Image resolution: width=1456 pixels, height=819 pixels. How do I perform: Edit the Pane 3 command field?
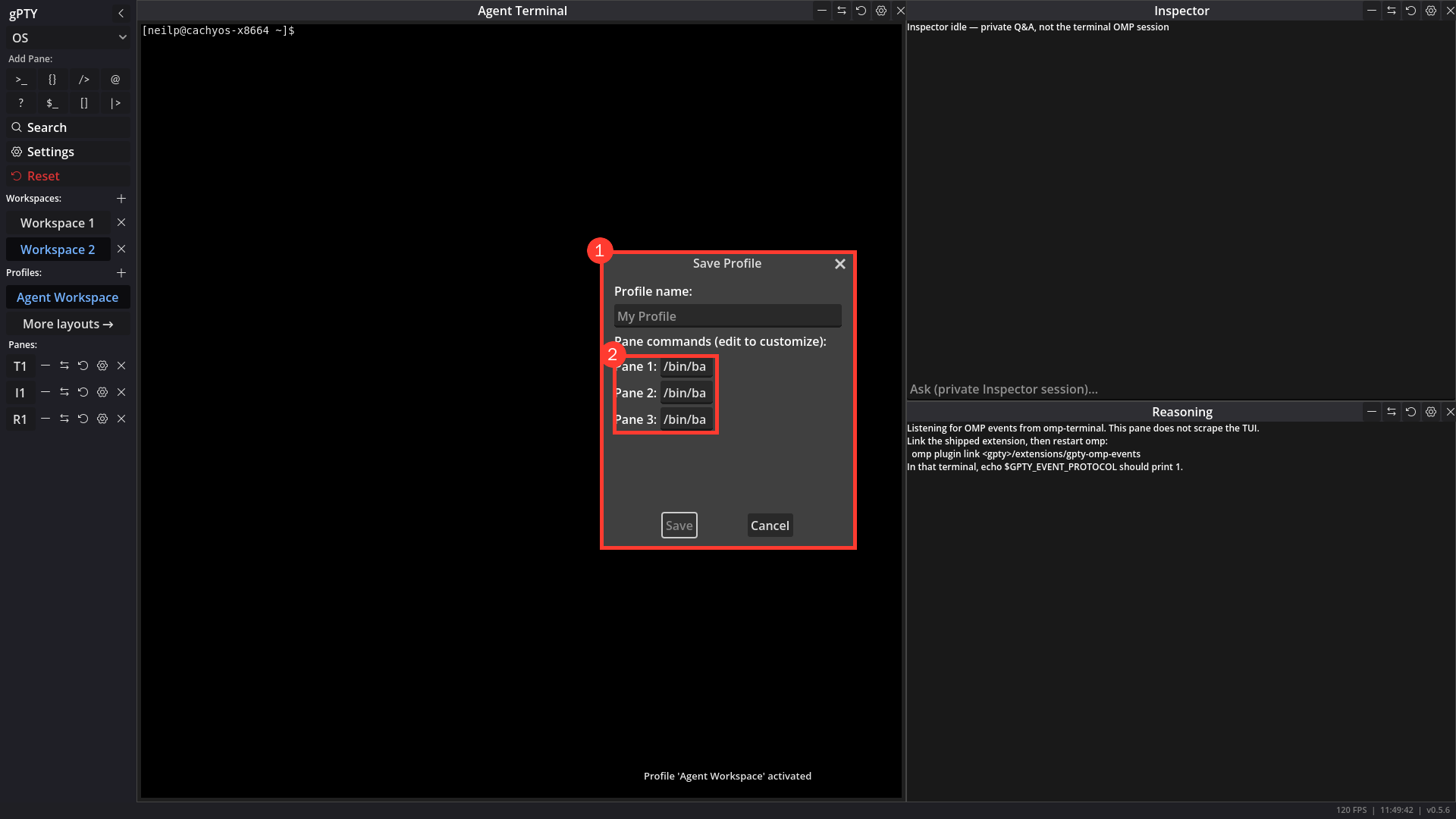click(x=686, y=419)
